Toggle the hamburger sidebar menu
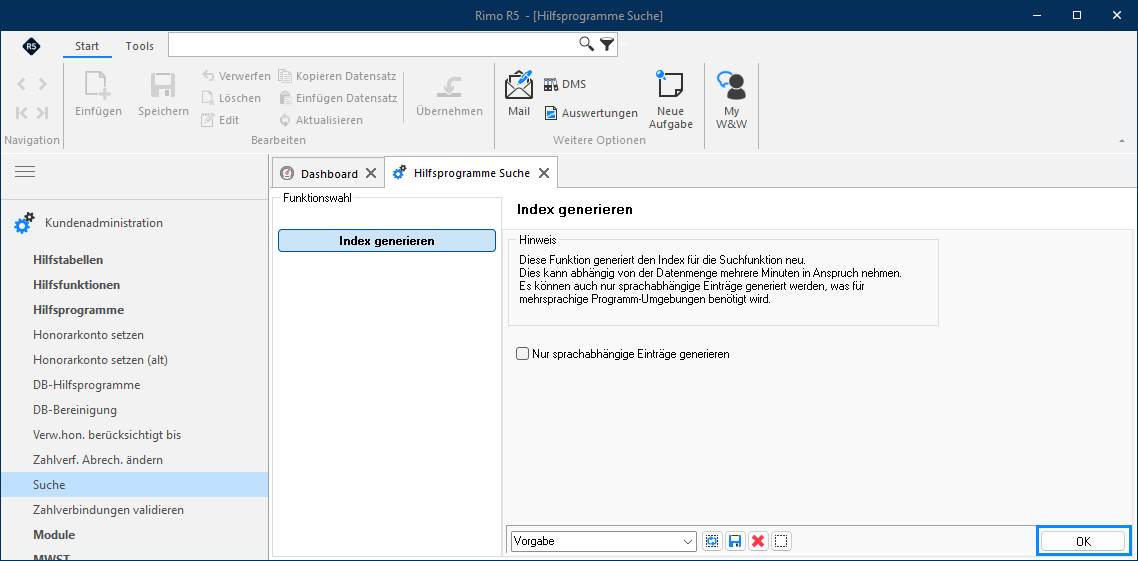Image resolution: width=1138 pixels, height=561 pixels. pos(25,171)
